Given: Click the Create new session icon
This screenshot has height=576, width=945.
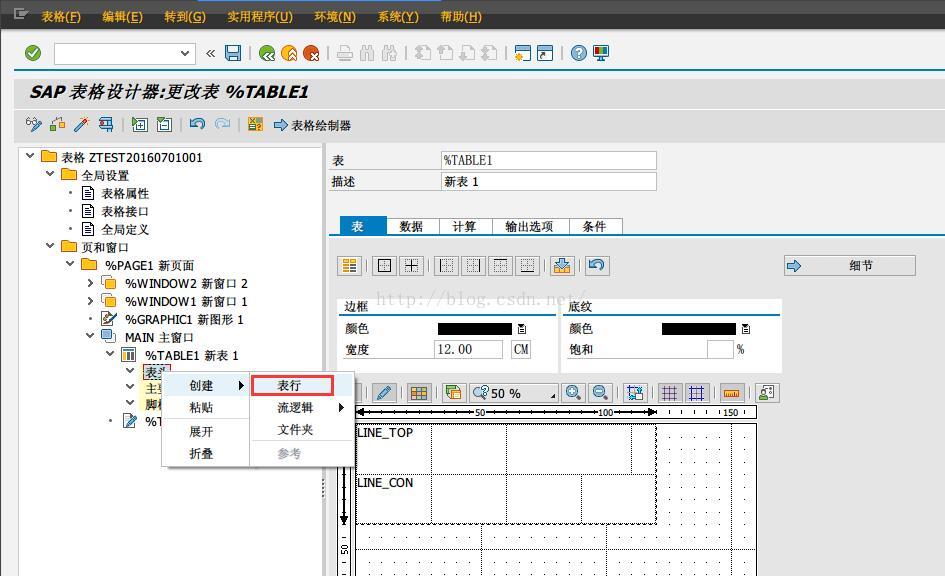Looking at the screenshot, I should pyautogui.click(x=522, y=53).
